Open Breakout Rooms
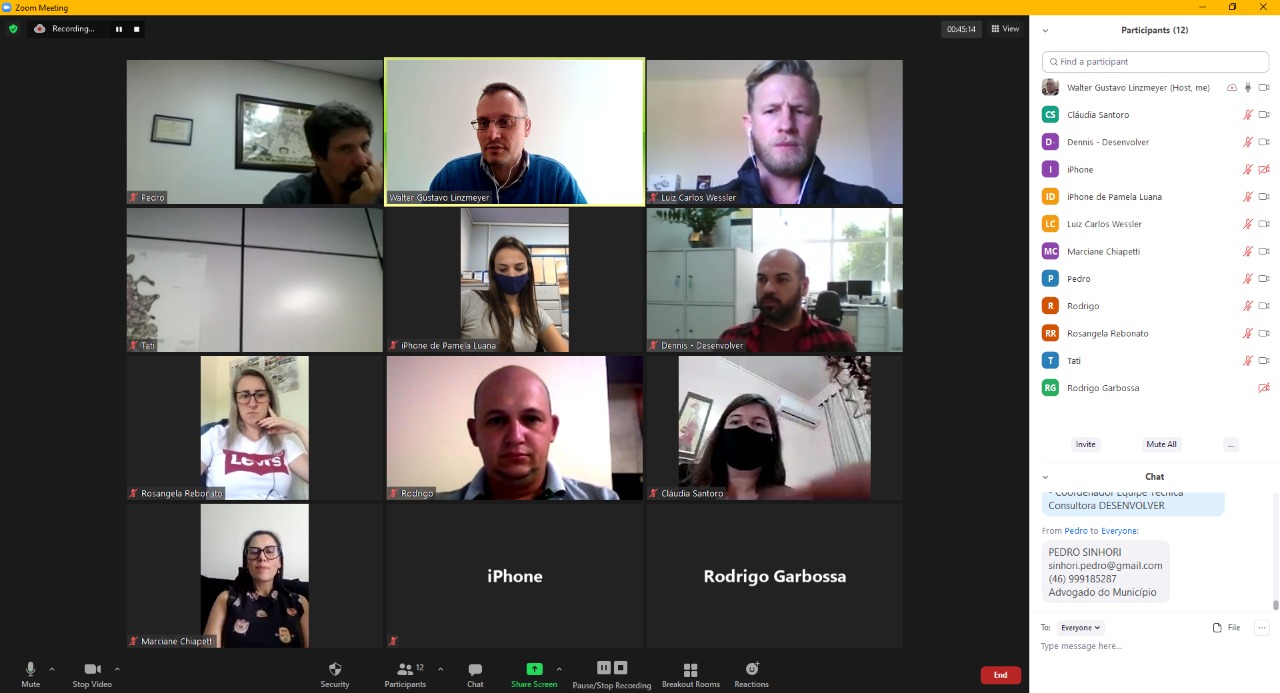This screenshot has height=693, width=1280. pos(690,669)
